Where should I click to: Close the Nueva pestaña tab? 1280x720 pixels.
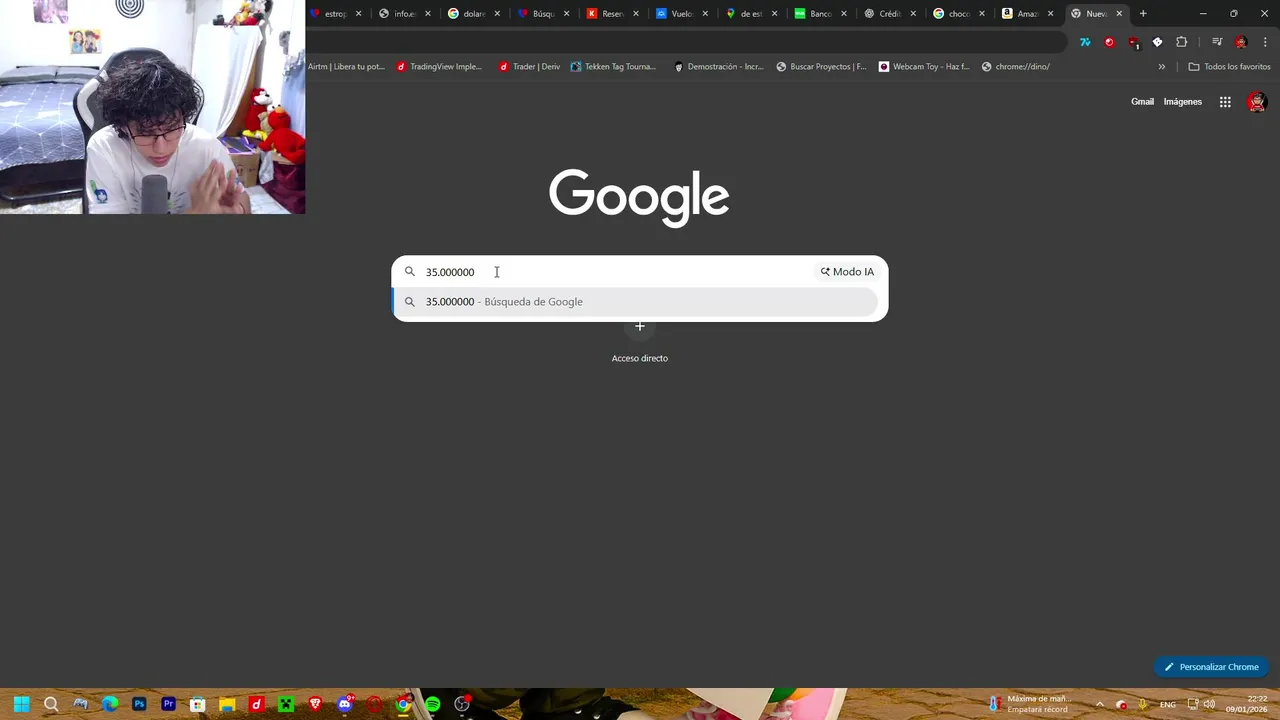(1119, 14)
